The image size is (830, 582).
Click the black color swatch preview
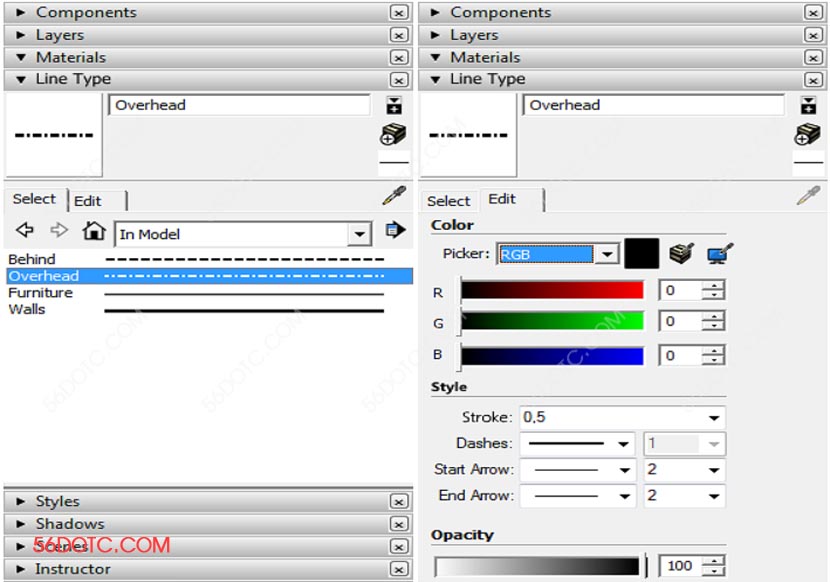pos(641,253)
